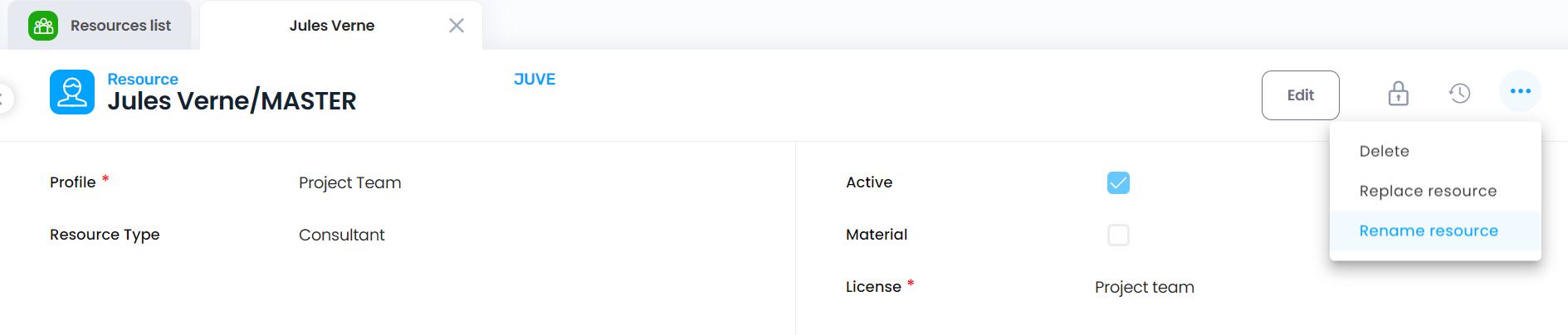1568x335 pixels.
Task: Click the JUVE code label
Action: pyautogui.click(x=535, y=79)
